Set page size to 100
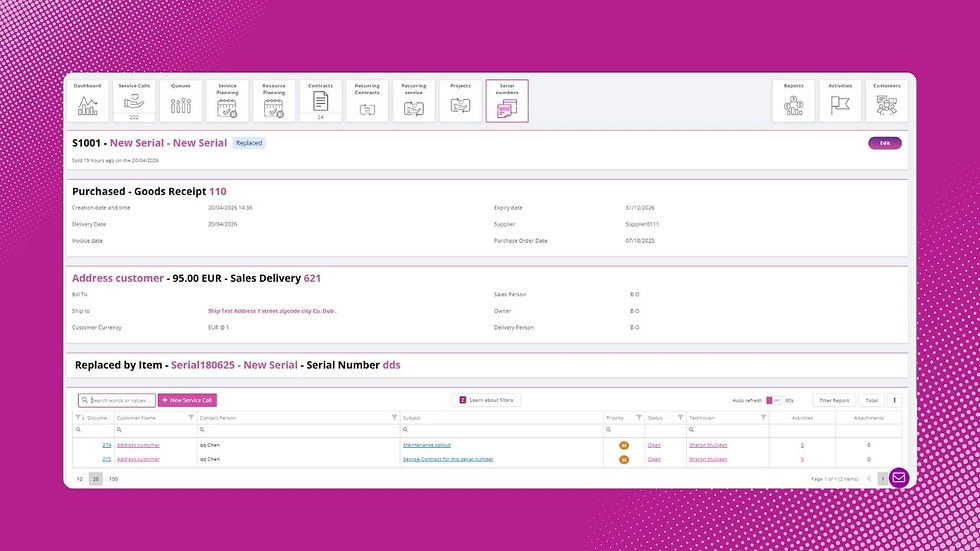Viewport: 980px width, 551px height. pos(113,479)
